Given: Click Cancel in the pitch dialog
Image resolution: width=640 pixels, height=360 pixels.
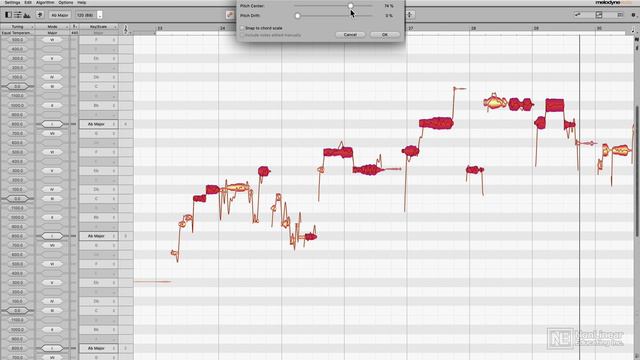Looking at the screenshot, I should click(x=350, y=35).
